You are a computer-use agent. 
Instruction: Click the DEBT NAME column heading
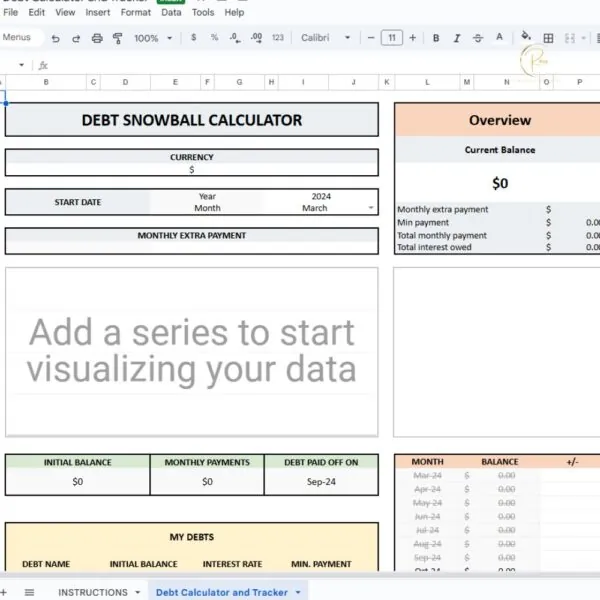tap(46, 564)
